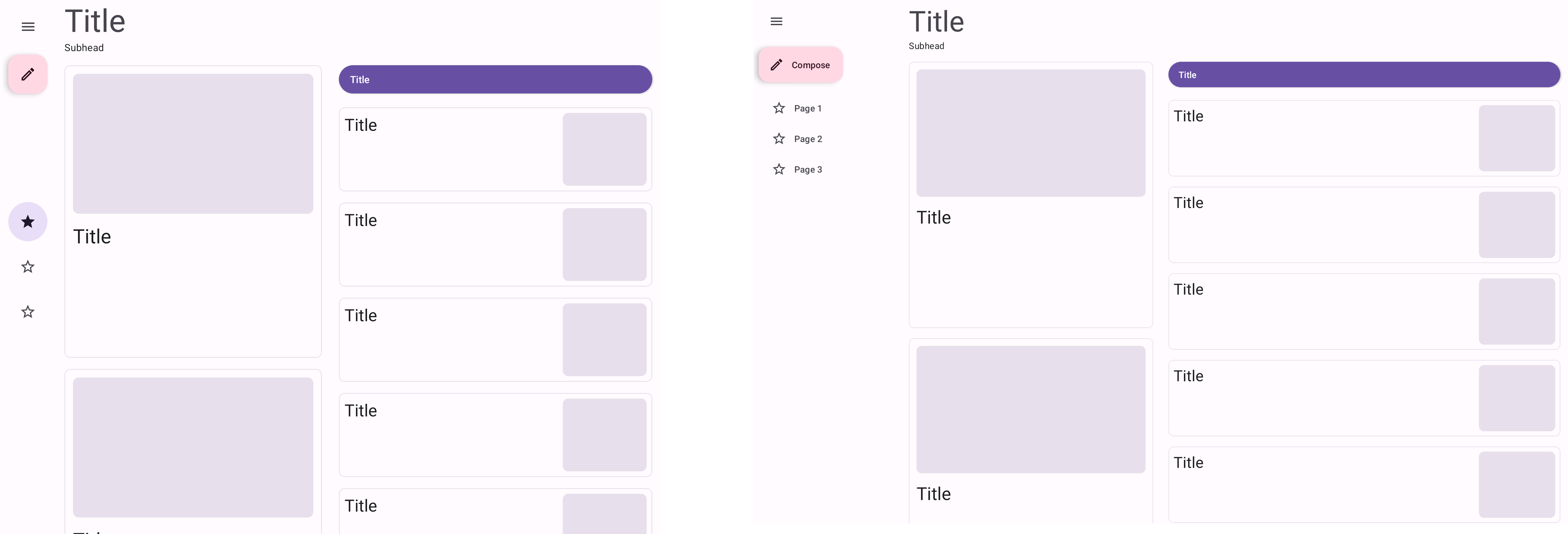Click the top large card image in drawer layout
The image size is (1568, 534).
(x=1030, y=133)
